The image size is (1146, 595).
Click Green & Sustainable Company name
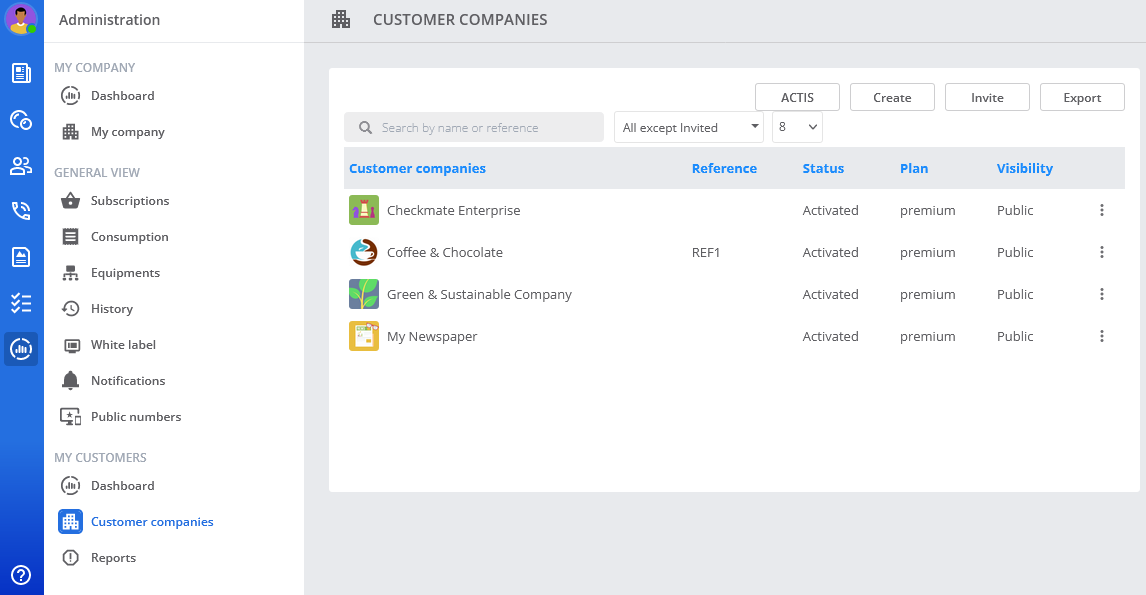point(479,295)
